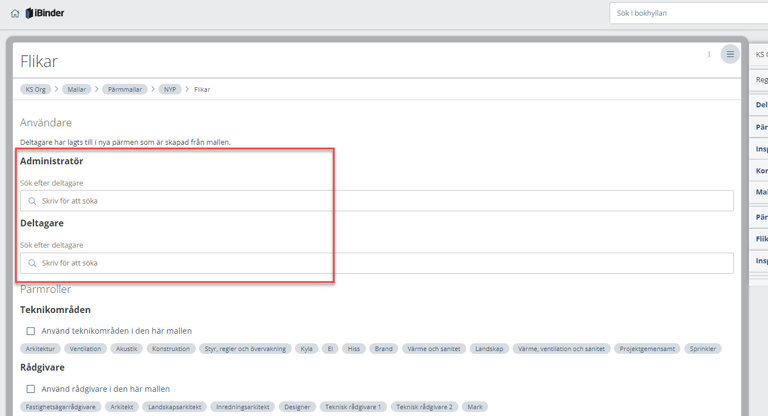Click search icon in Administratör field
Screen dimensions: 768x416
click(32, 201)
